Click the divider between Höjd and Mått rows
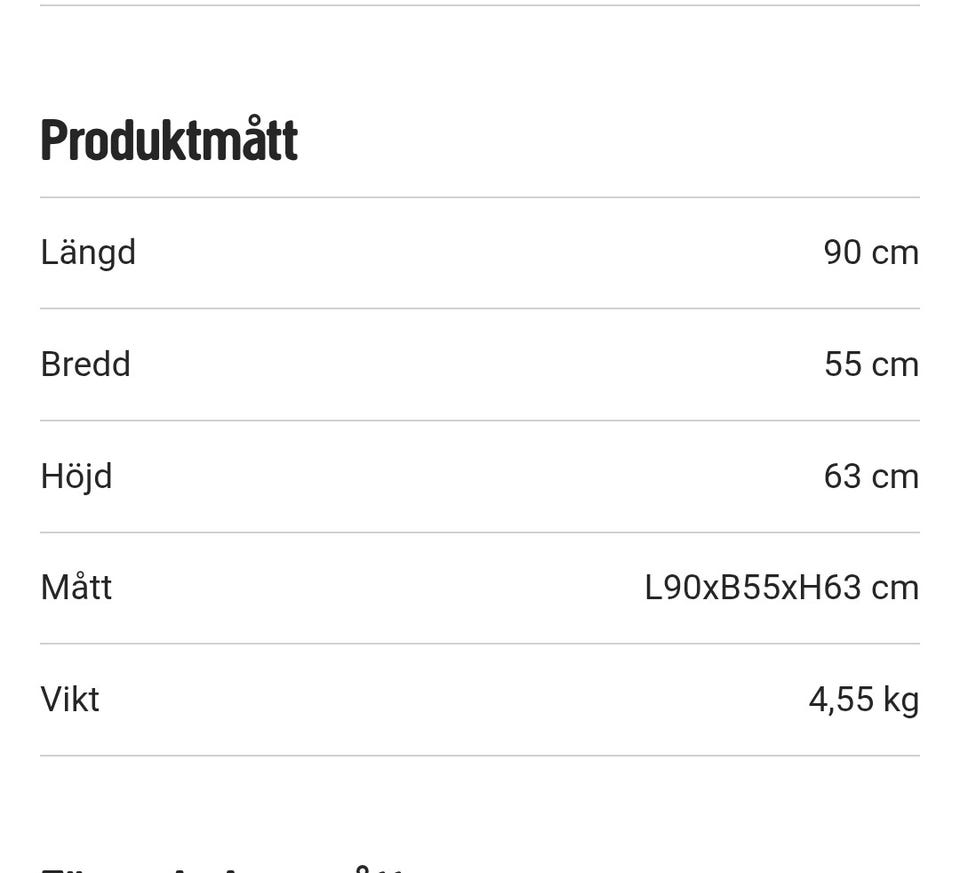960x873 pixels. click(480, 532)
